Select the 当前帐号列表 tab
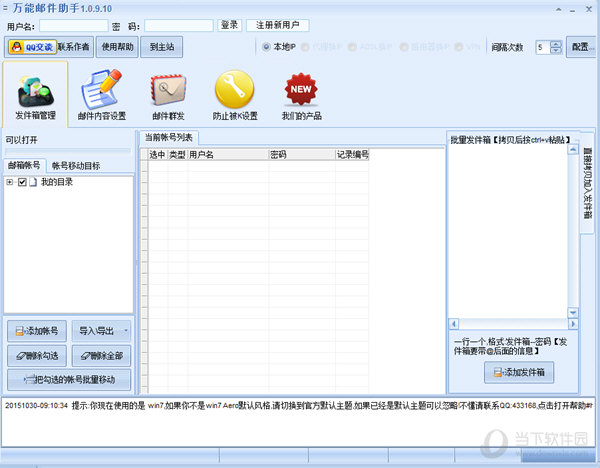Viewport: 600px width, 468px height. click(x=168, y=137)
